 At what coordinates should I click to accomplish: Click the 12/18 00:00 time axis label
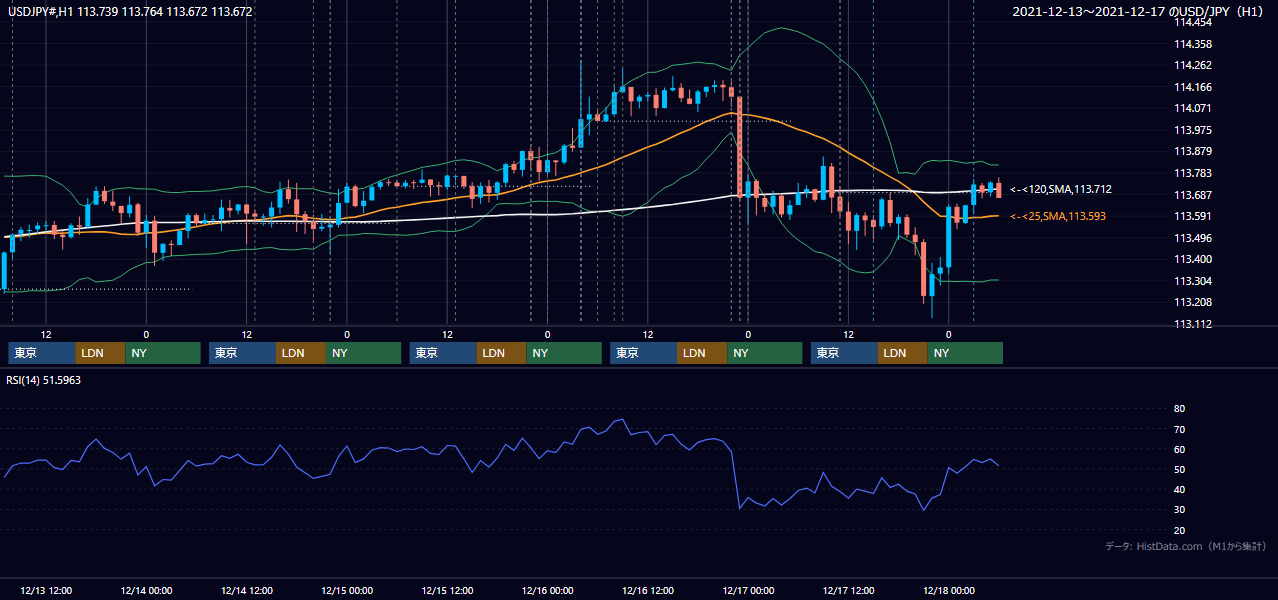coord(949,590)
